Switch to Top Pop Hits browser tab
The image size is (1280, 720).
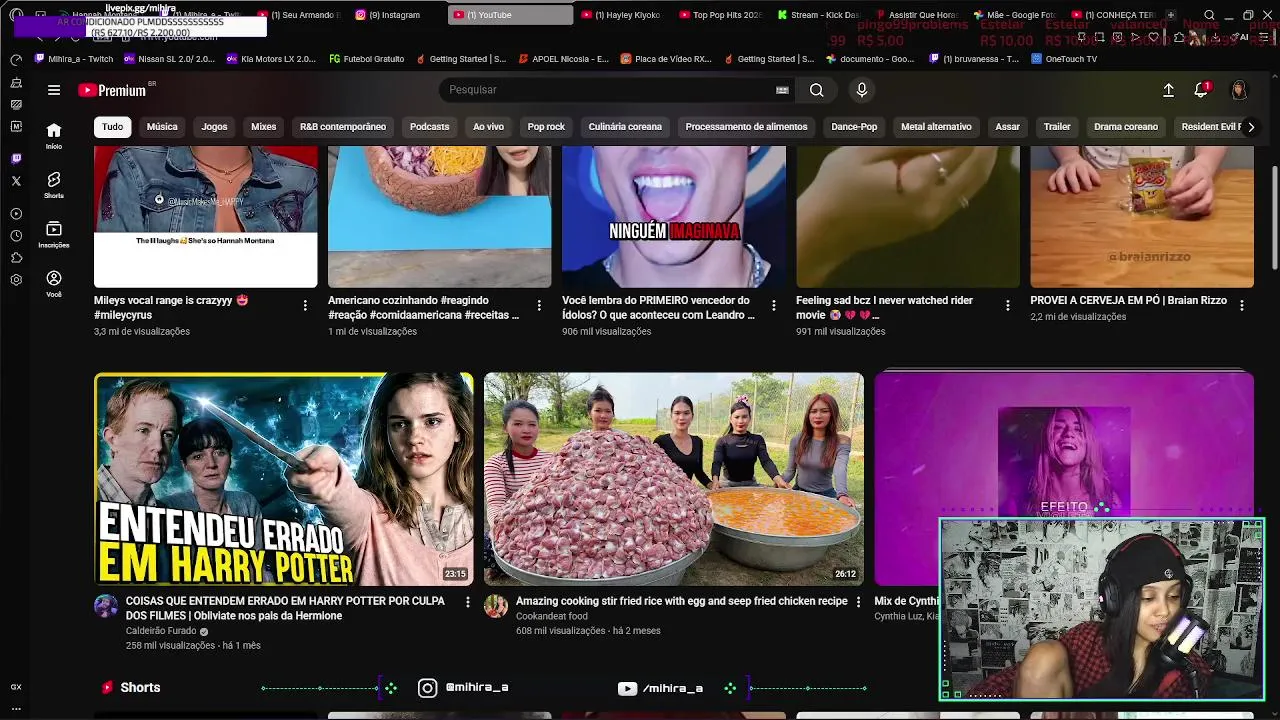tap(724, 15)
